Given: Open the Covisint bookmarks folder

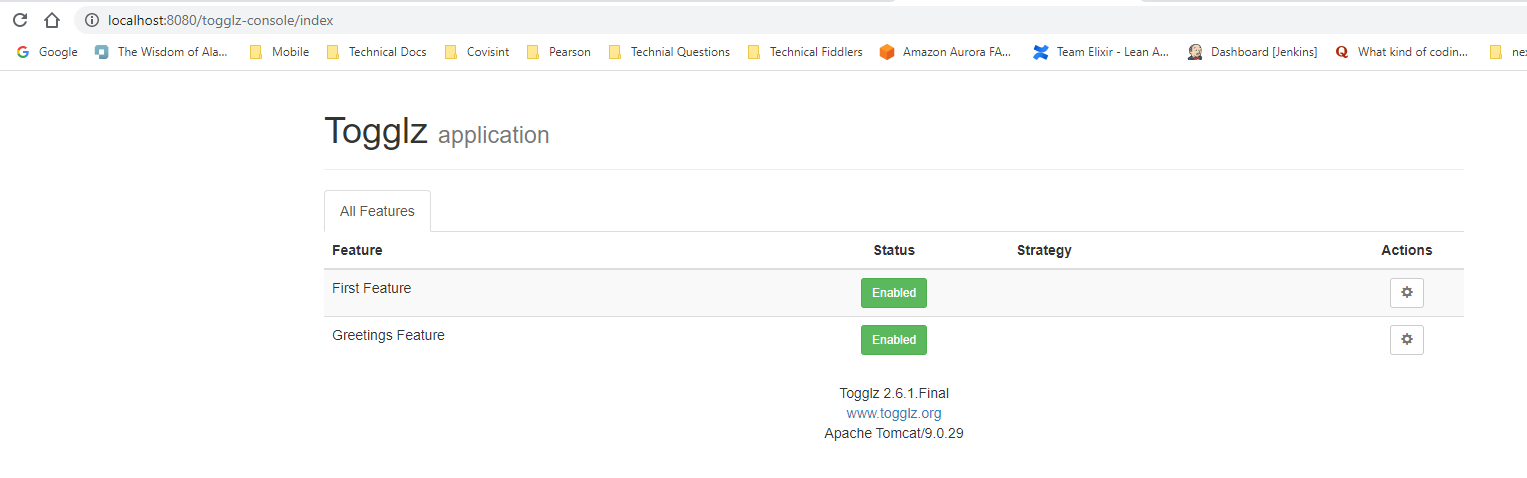Looking at the screenshot, I should [476, 52].
